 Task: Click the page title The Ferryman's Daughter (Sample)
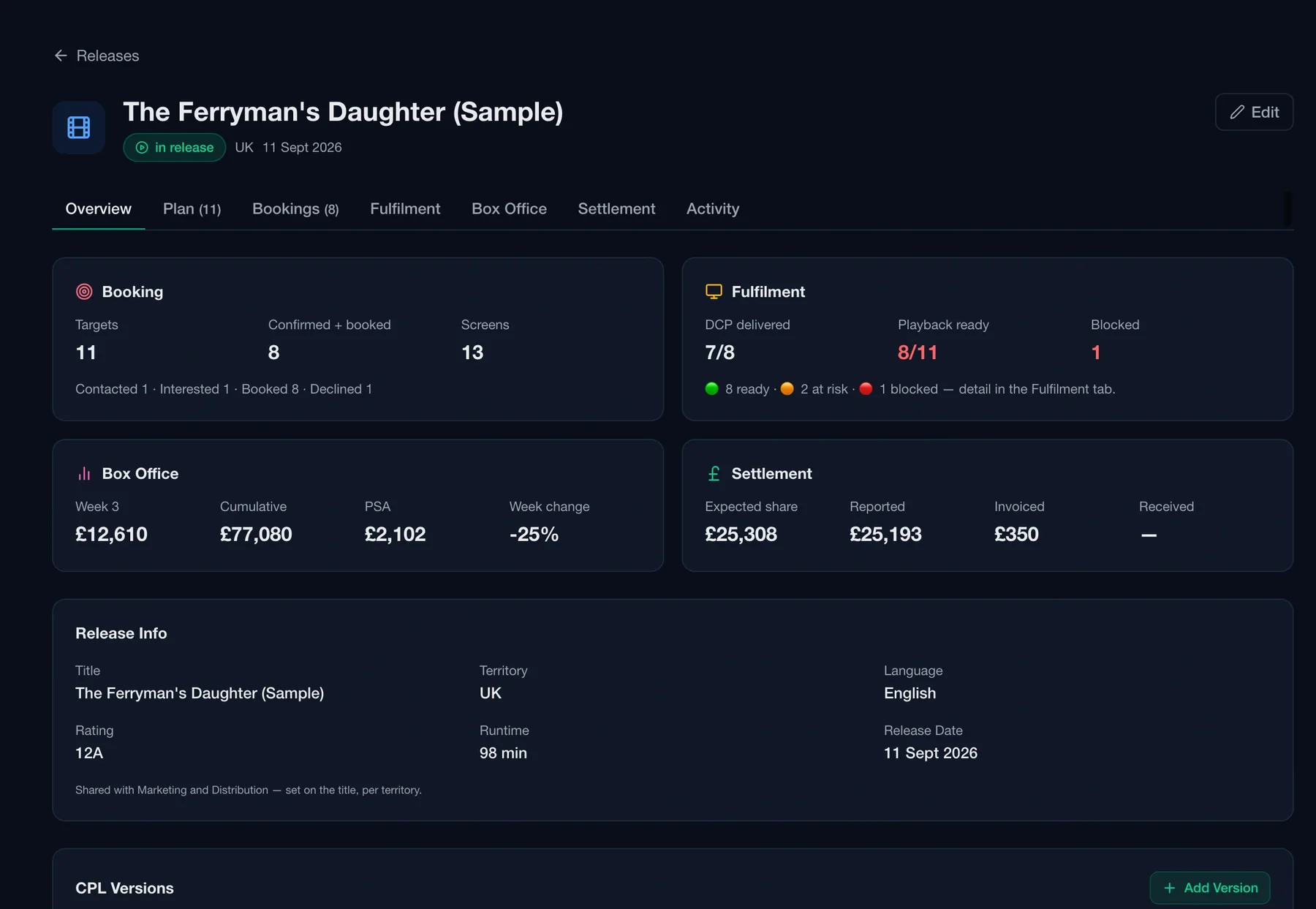pos(343,112)
